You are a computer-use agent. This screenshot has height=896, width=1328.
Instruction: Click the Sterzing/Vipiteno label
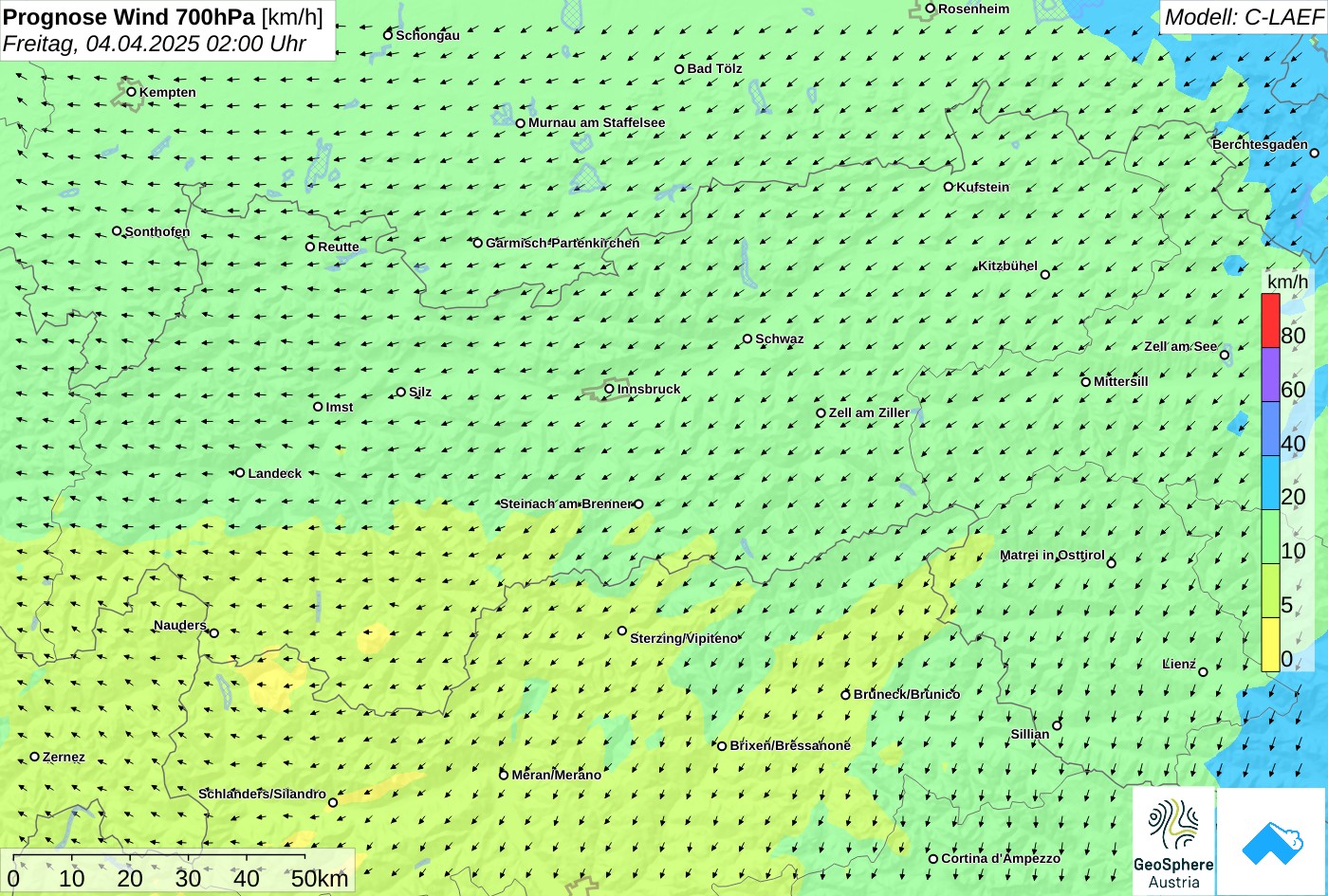(x=684, y=638)
